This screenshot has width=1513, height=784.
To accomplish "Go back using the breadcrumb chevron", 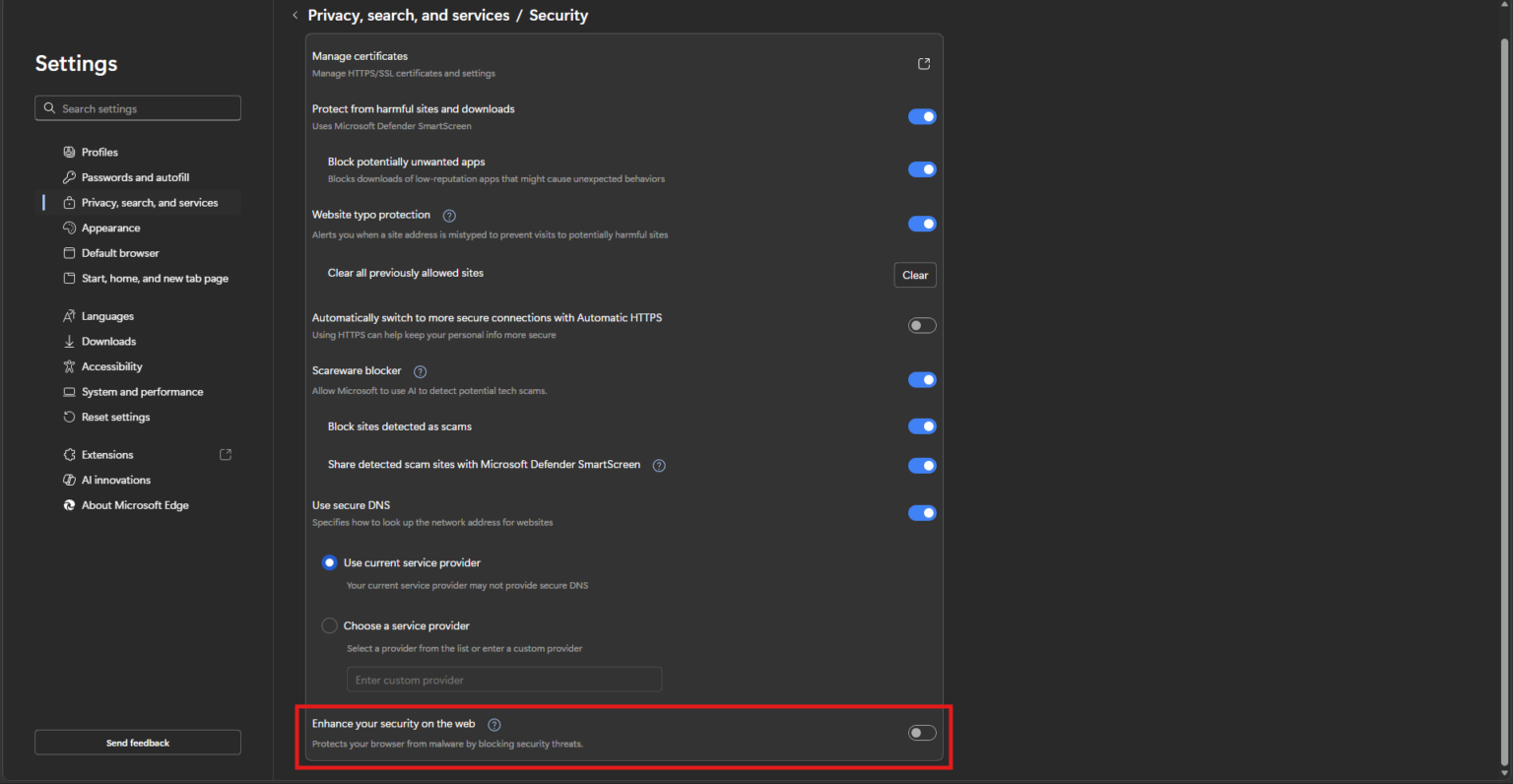I will tap(295, 16).
